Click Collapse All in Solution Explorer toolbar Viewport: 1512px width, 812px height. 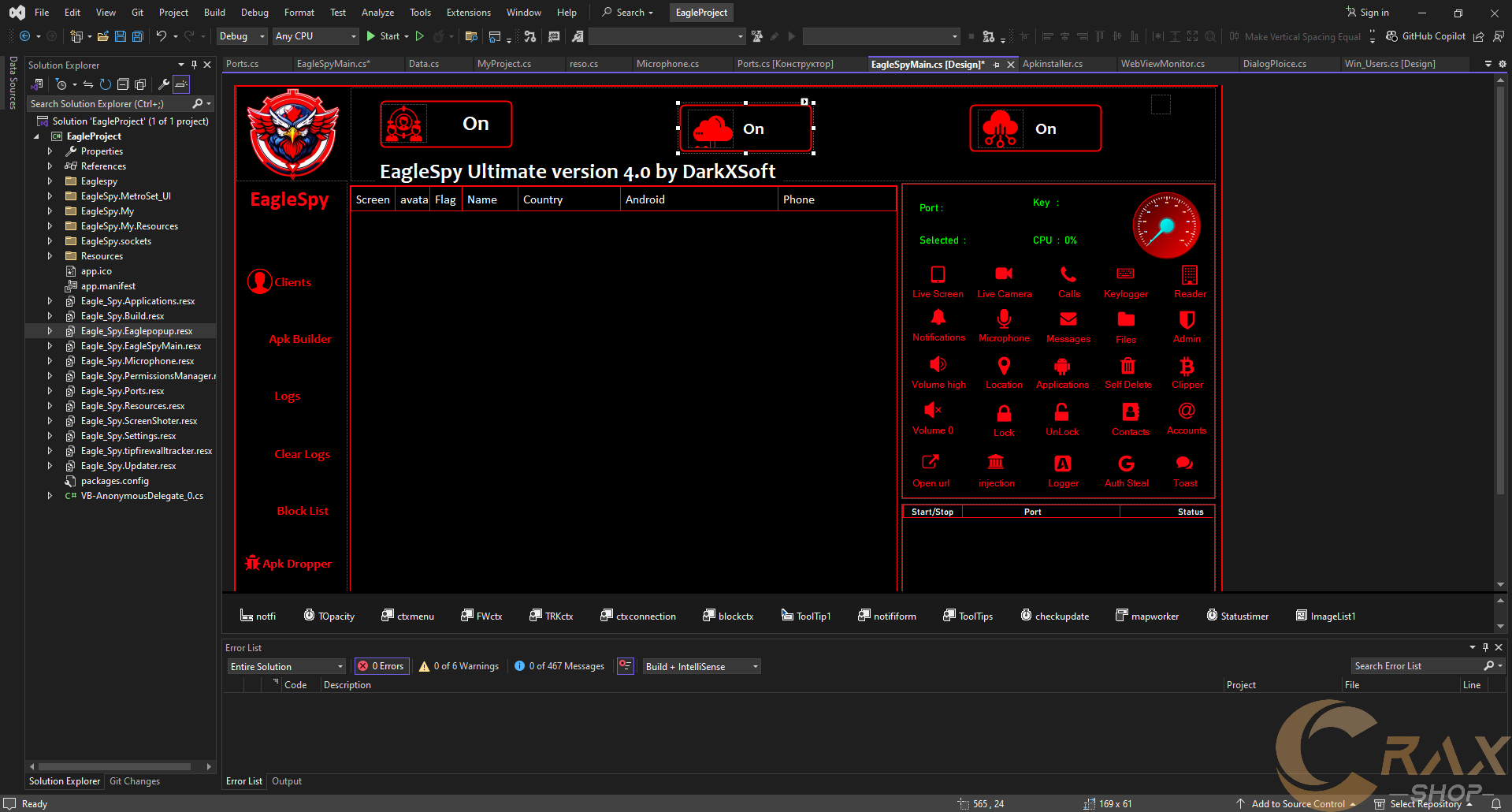(x=123, y=84)
